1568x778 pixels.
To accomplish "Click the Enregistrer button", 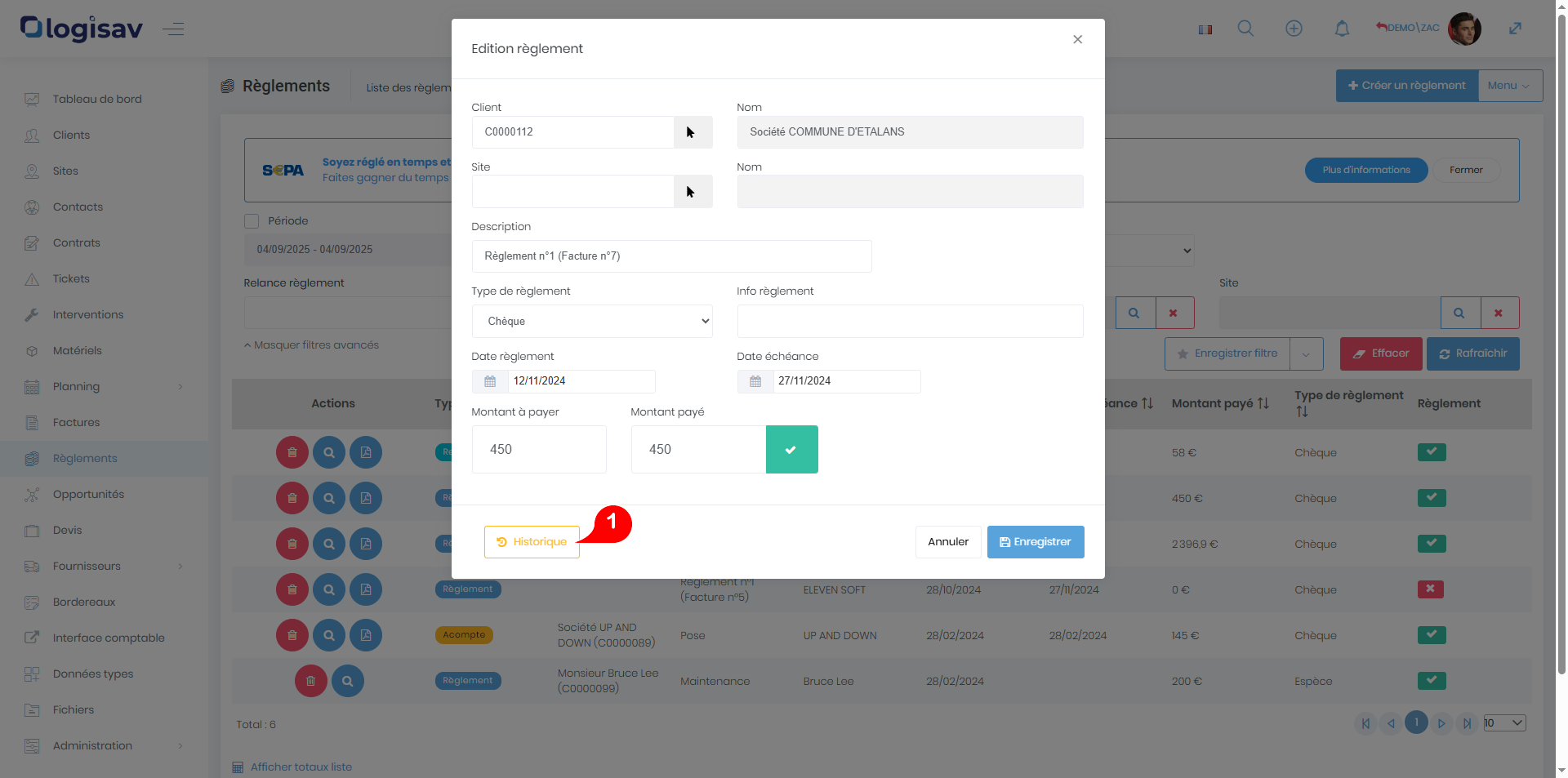I will tap(1035, 542).
